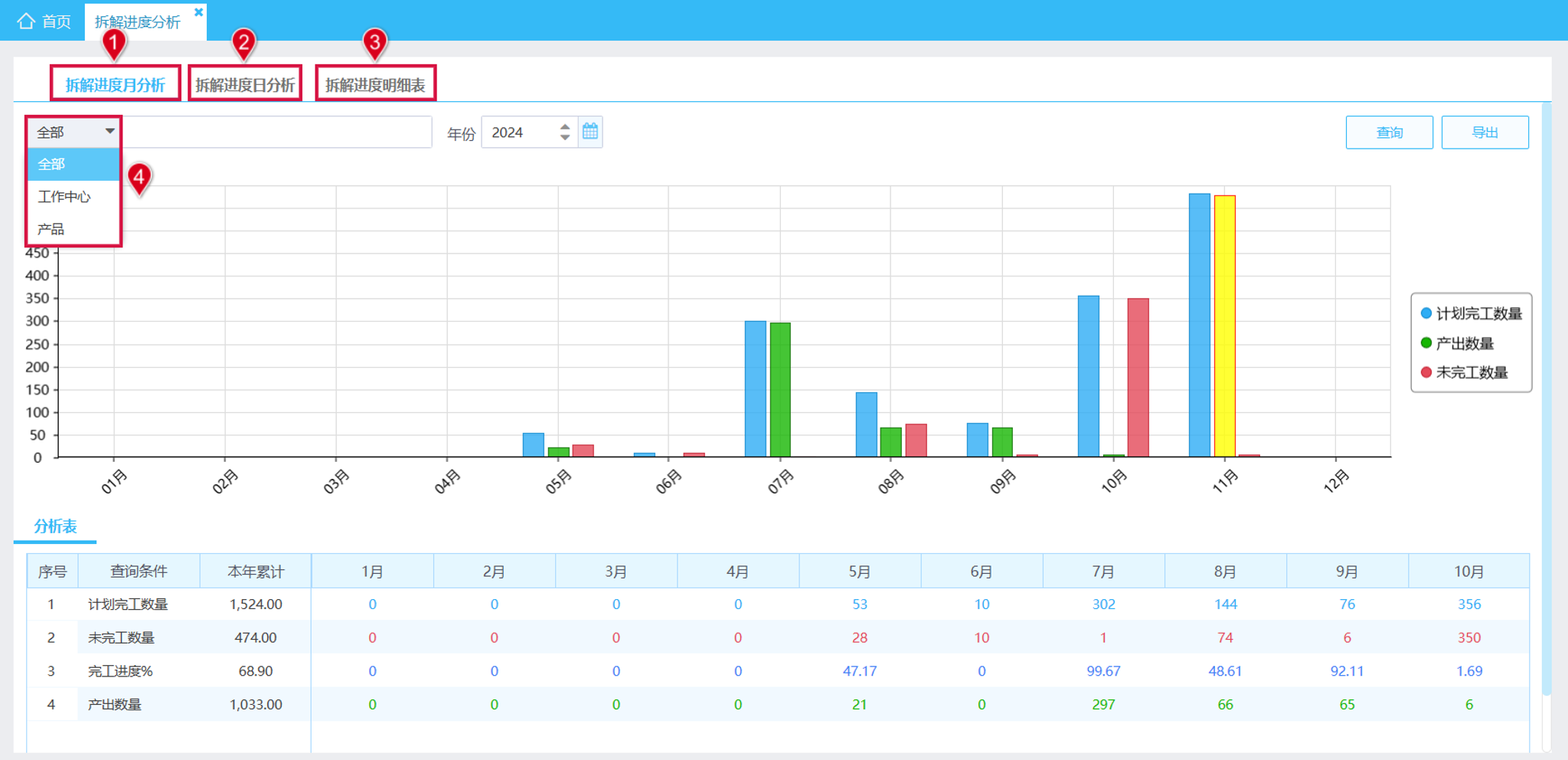Click the 导出 button

[x=1485, y=133]
